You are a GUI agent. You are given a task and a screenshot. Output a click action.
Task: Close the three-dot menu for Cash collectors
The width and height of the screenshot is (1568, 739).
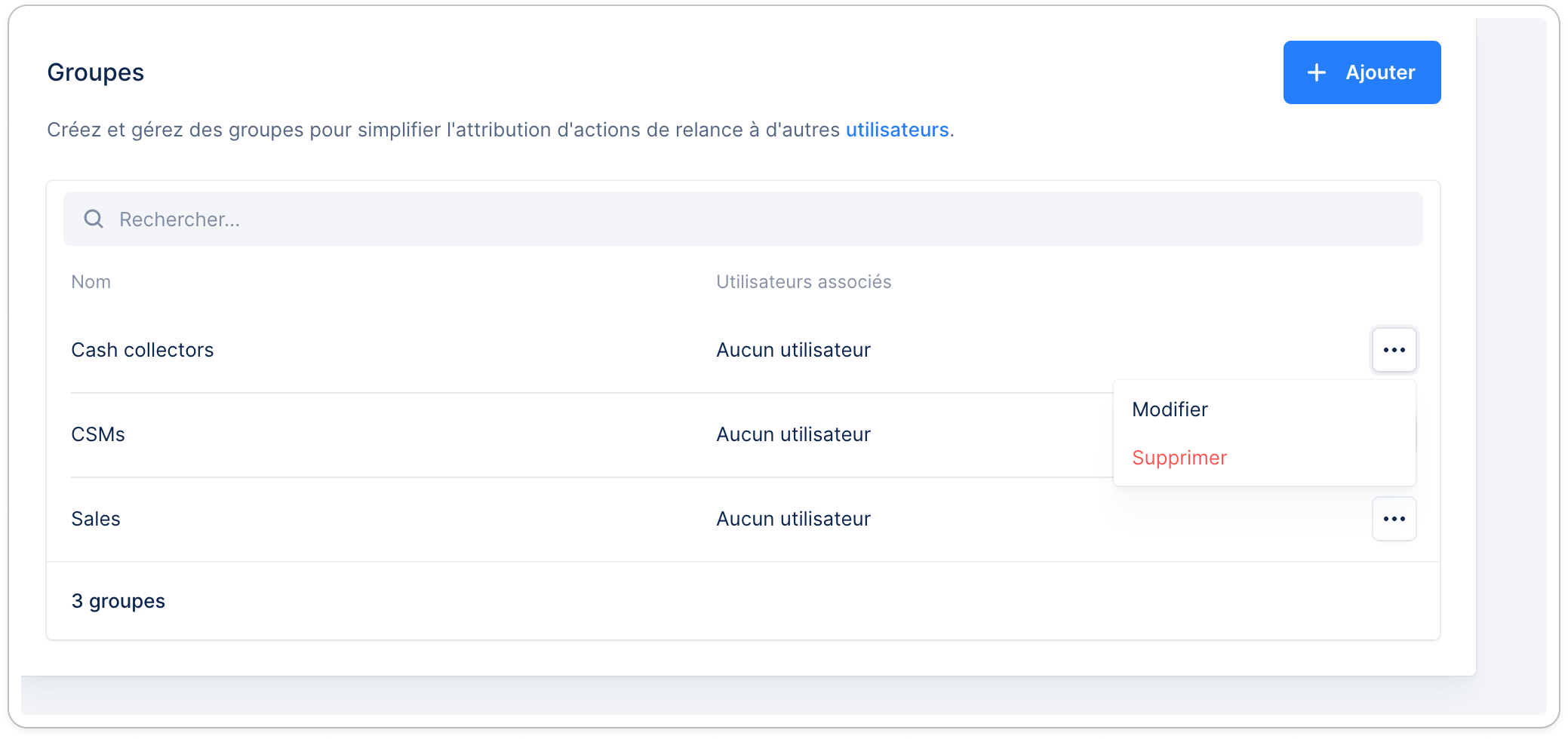click(x=1394, y=350)
